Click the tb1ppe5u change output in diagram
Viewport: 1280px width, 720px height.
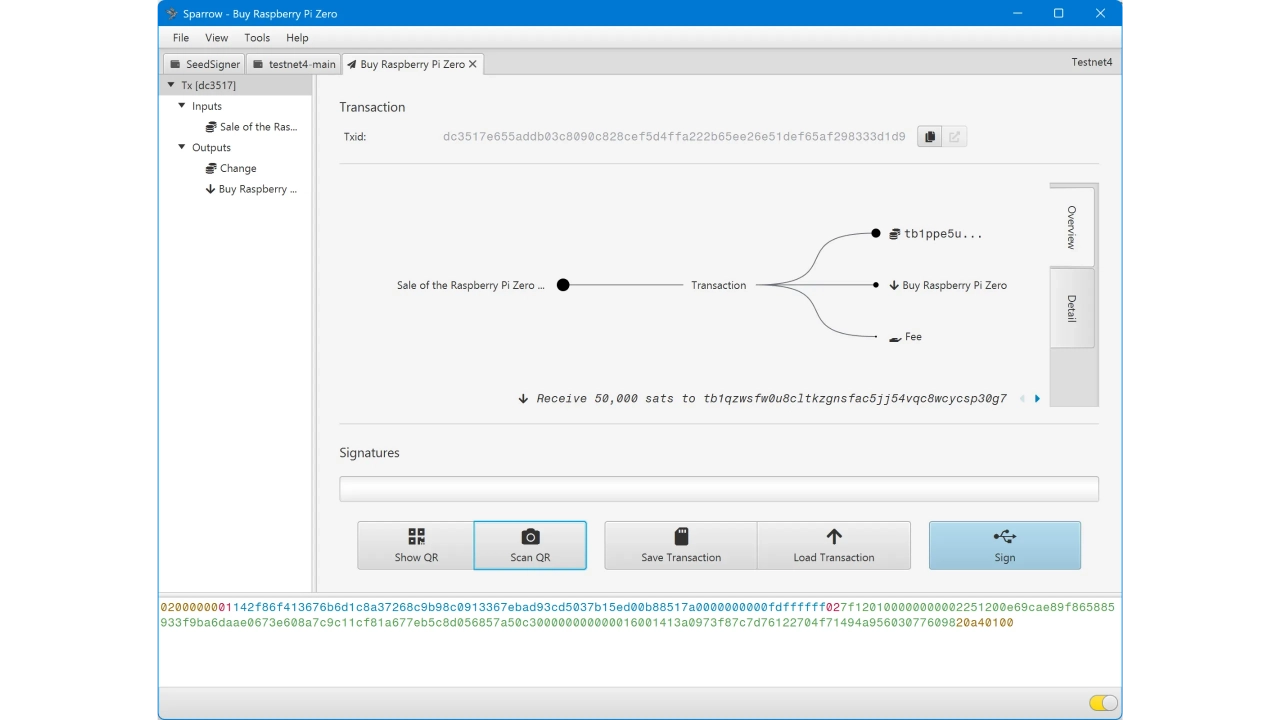tap(942, 234)
